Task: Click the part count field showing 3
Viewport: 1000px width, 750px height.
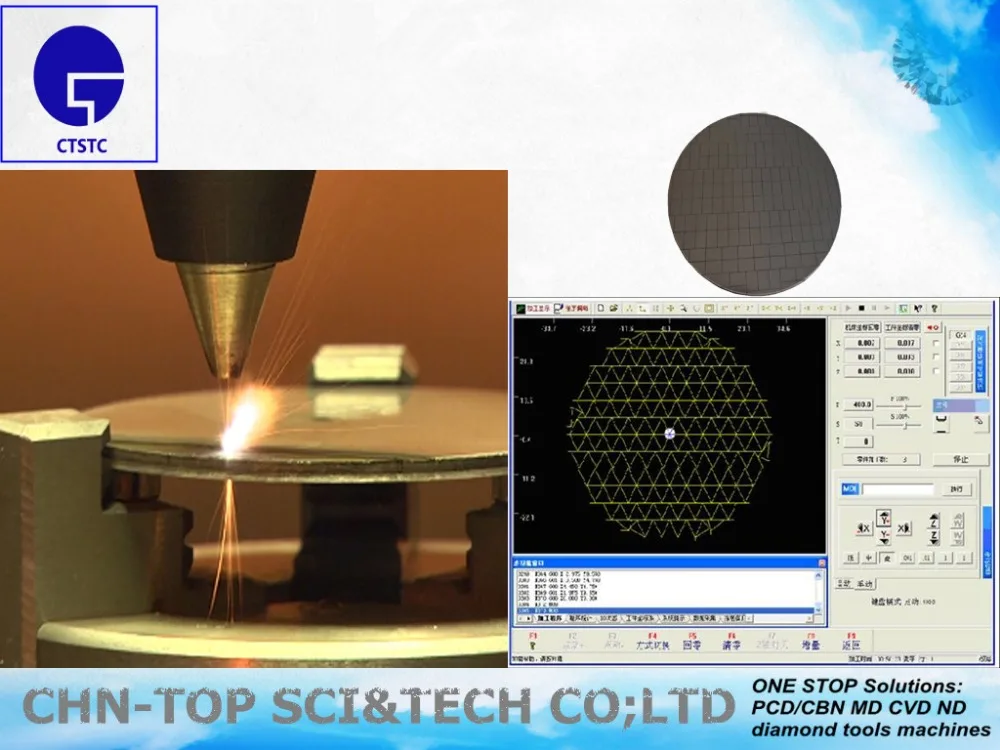Action: tap(881, 459)
